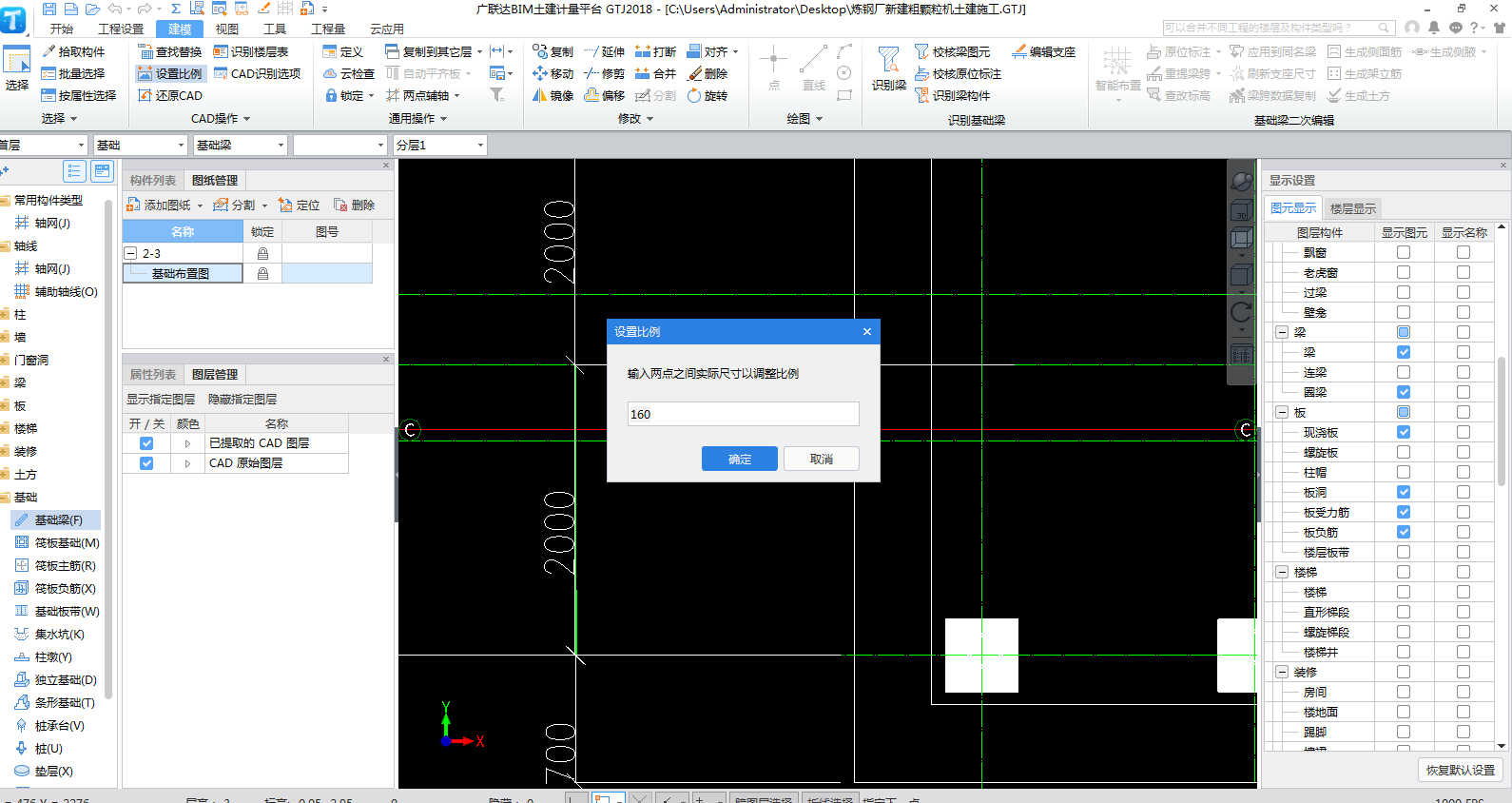Click 校核梁图元 check beam elements
Viewport: 1512px width, 803px height.
tap(953, 51)
